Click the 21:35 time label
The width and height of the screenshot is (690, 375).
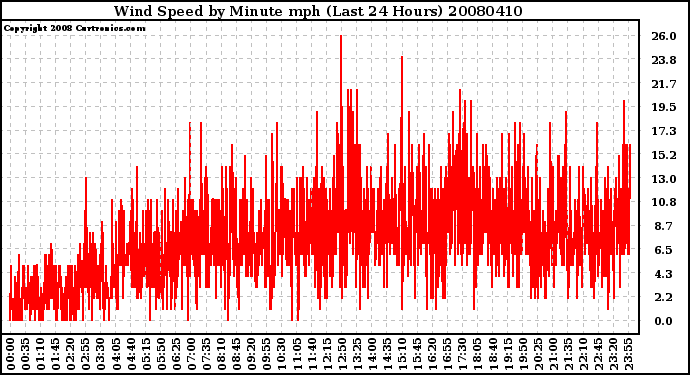click(568, 354)
